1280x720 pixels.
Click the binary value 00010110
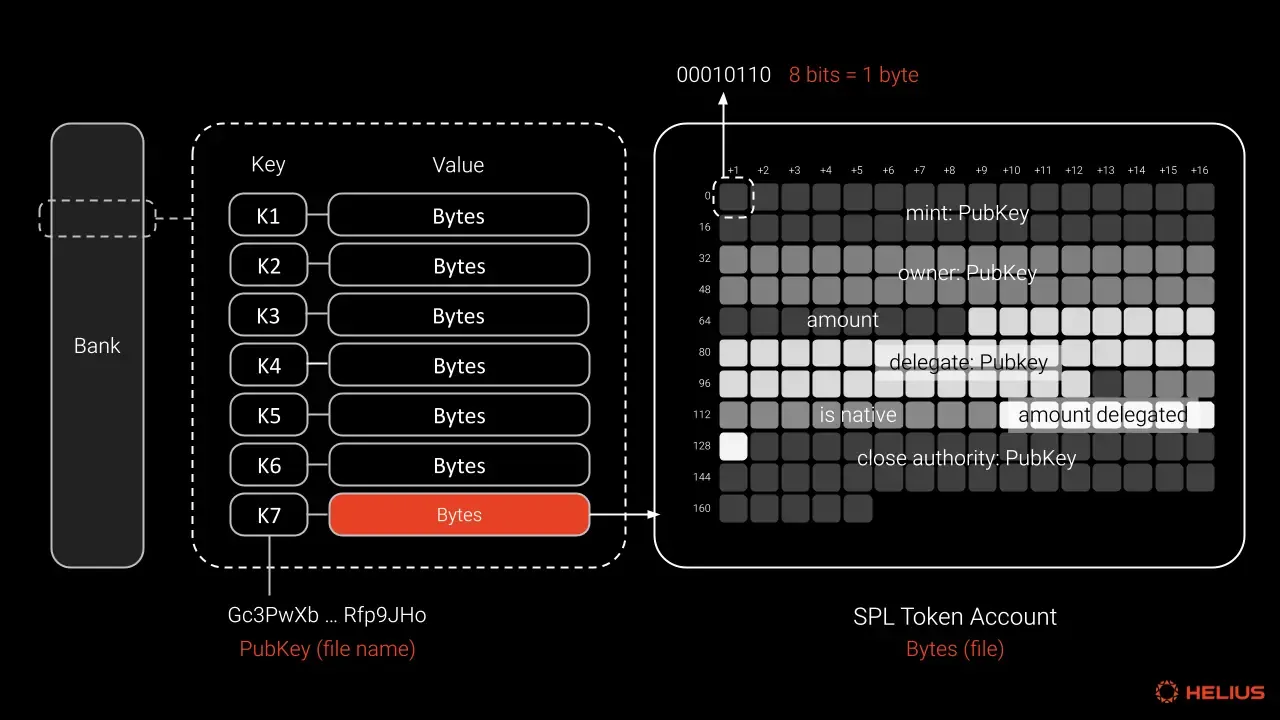[724, 75]
